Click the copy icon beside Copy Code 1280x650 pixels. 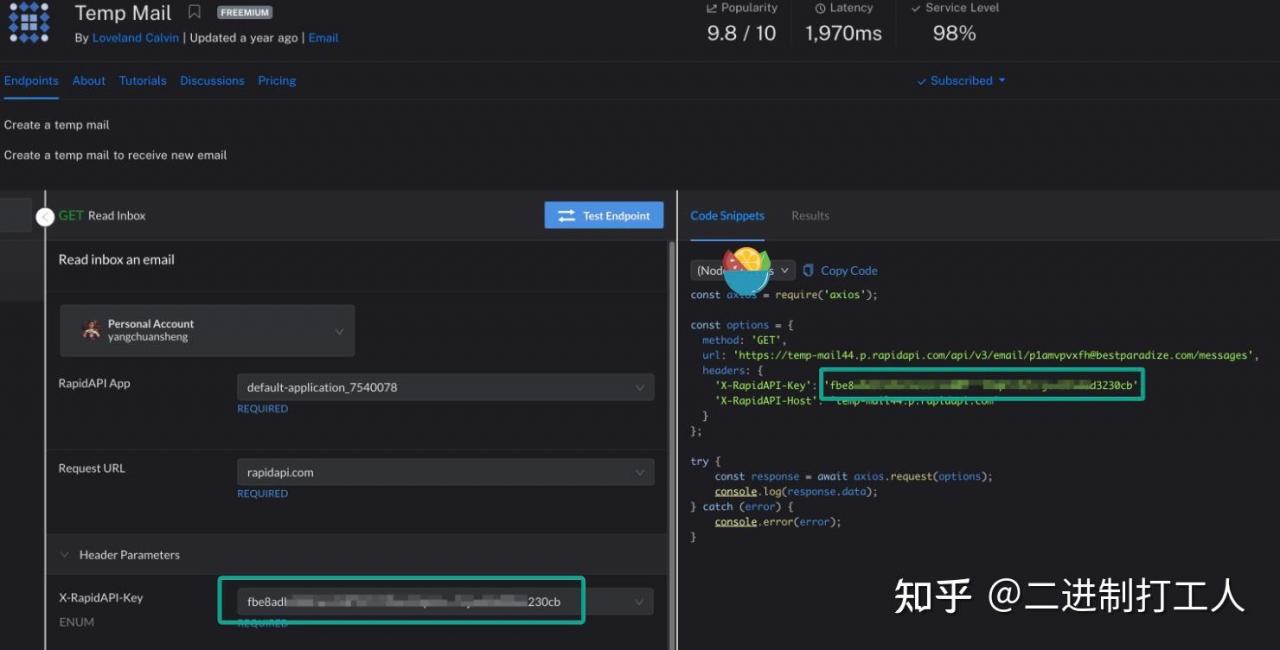tap(808, 270)
